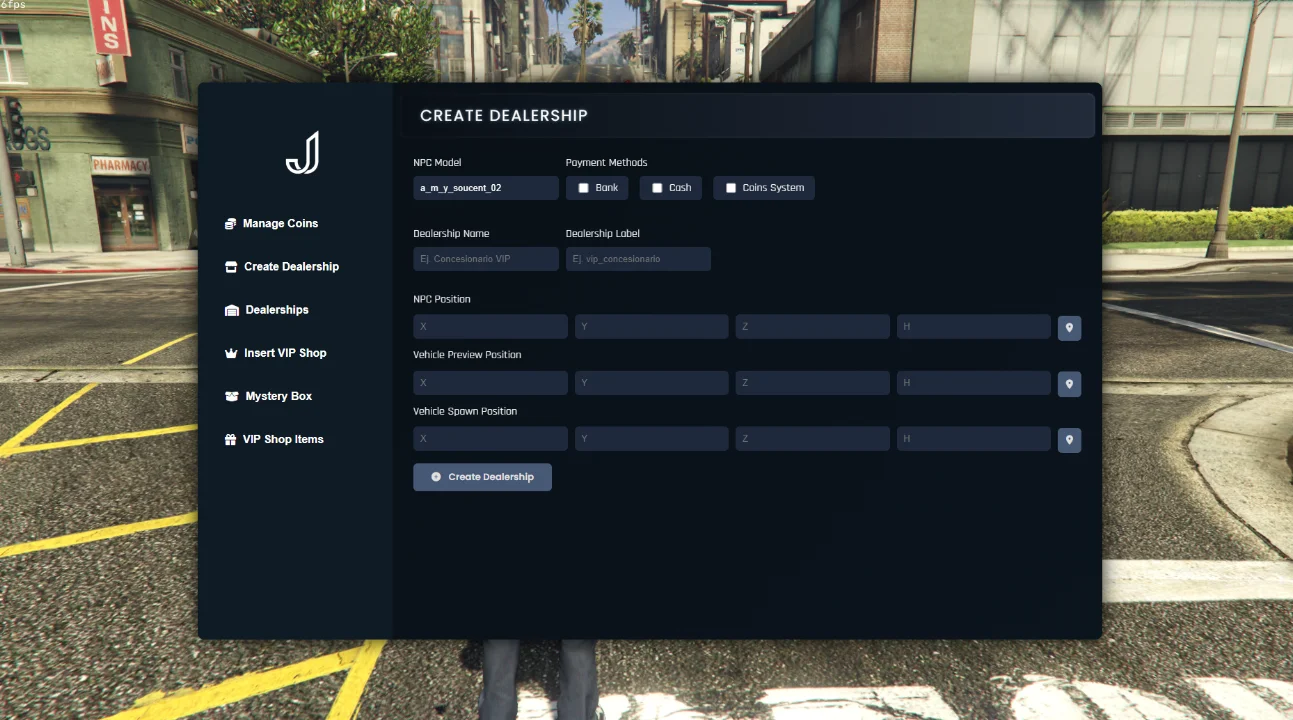Open Mystery Box section

point(269,396)
